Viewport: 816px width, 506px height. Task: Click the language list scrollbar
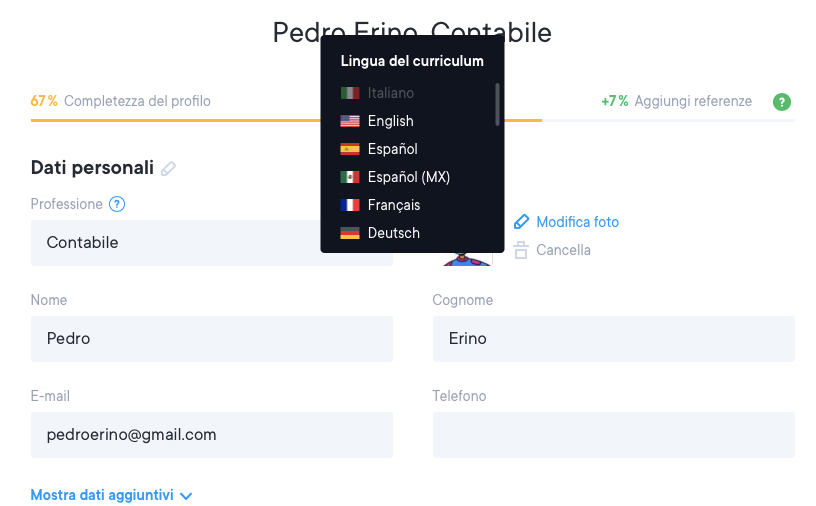tap(497, 104)
